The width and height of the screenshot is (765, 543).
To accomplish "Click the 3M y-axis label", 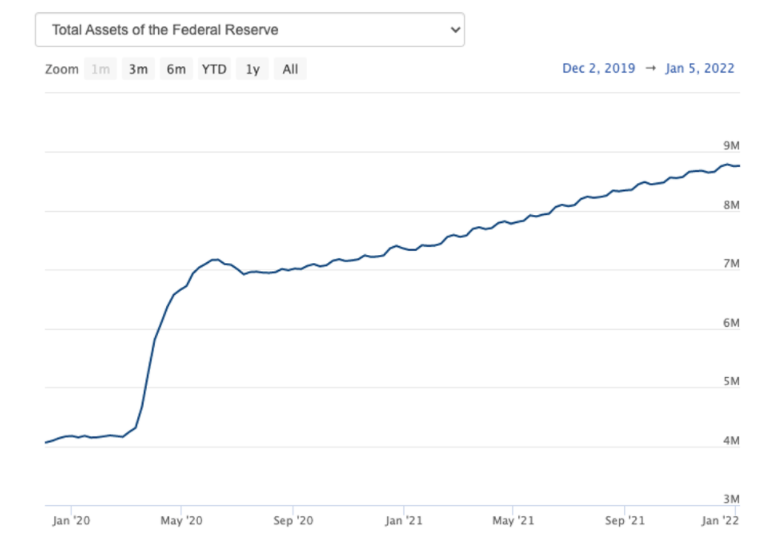I will coord(730,498).
